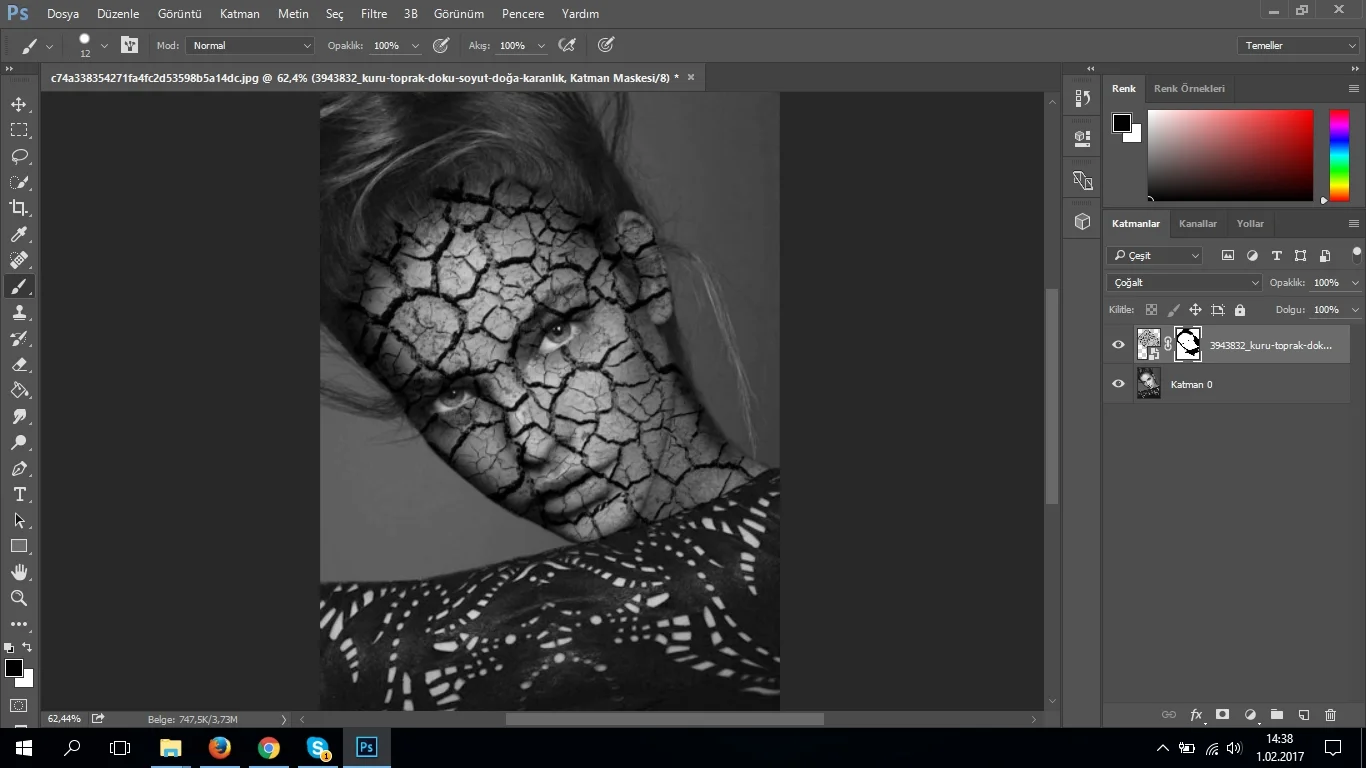Open the Temeller workspace dropdown
Image resolution: width=1366 pixels, height=768 pixels.
(x=1297, y=45)
